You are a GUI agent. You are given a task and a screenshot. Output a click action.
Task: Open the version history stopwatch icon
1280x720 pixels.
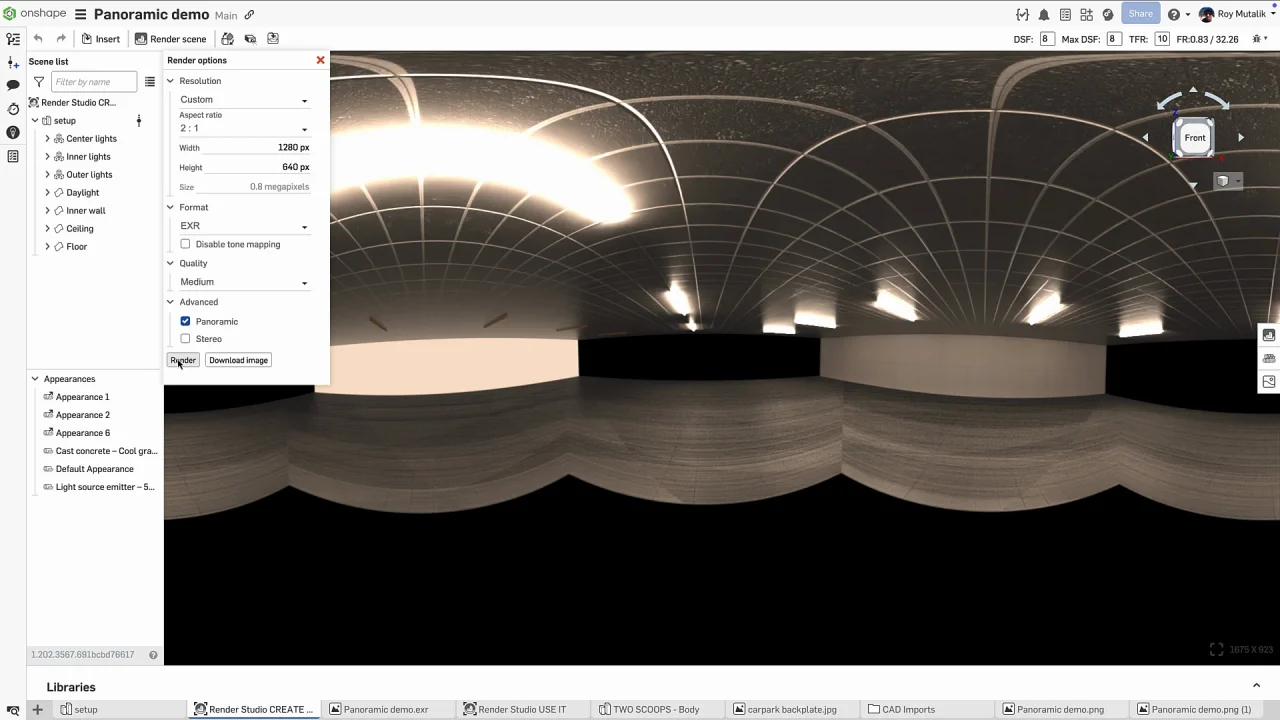[13, 109]
